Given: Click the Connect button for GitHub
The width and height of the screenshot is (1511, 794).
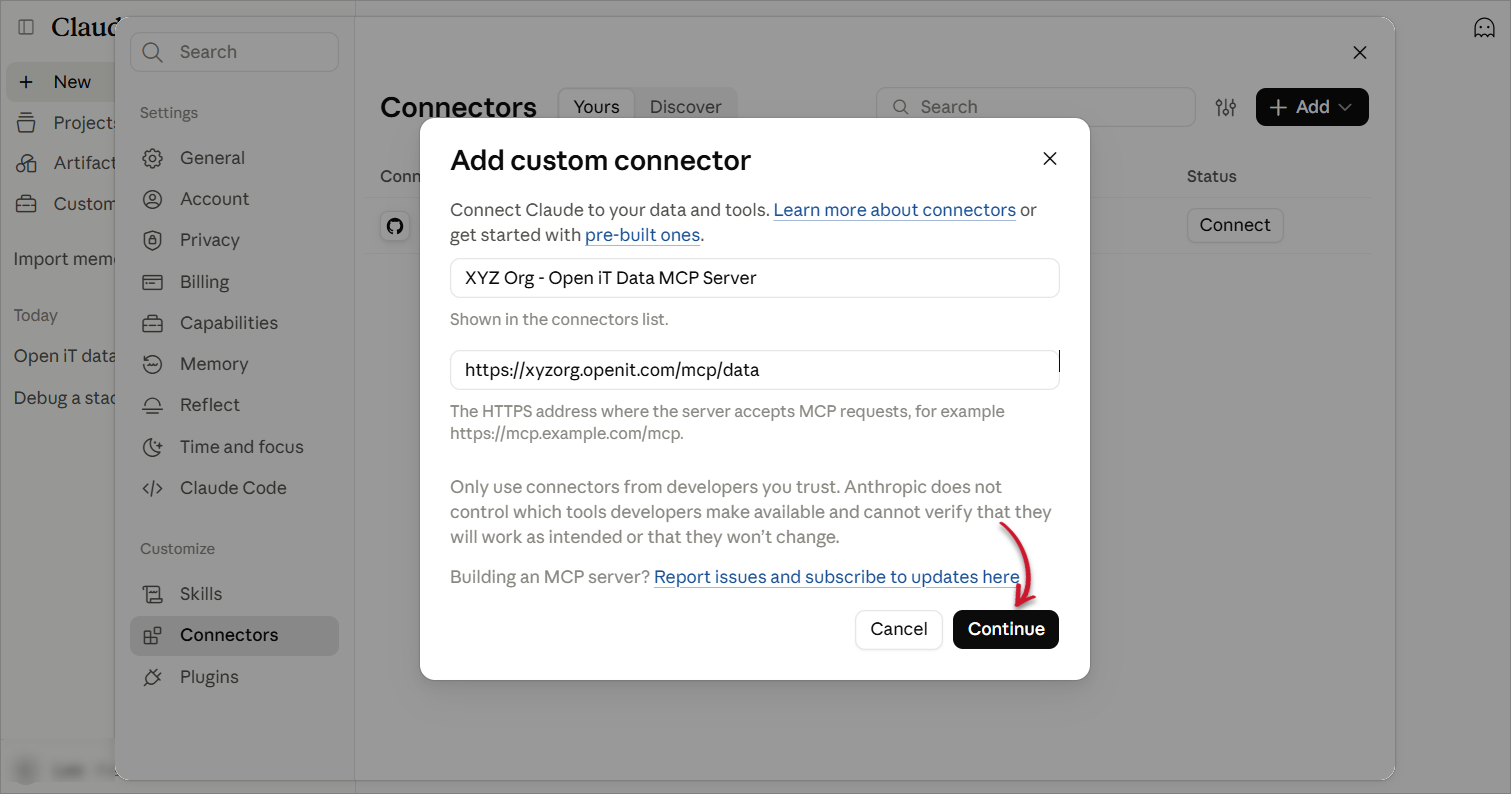Looking at the screenshot, I should (1235, 225).
